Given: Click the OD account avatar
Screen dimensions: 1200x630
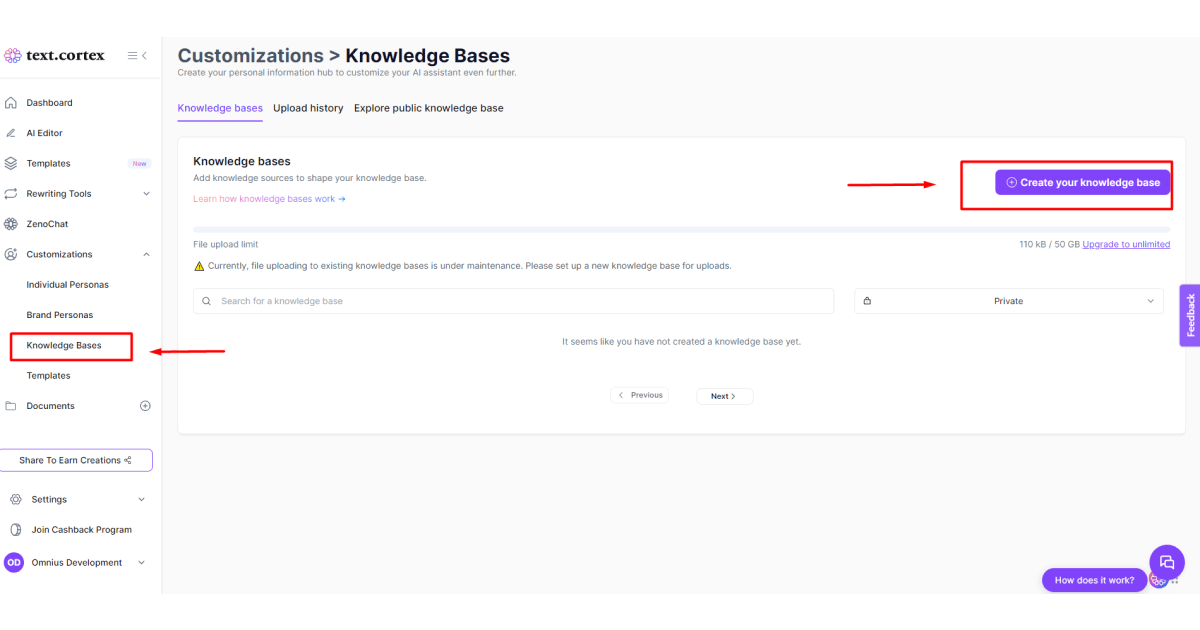Looking at the screenshot, I should 14,563.
